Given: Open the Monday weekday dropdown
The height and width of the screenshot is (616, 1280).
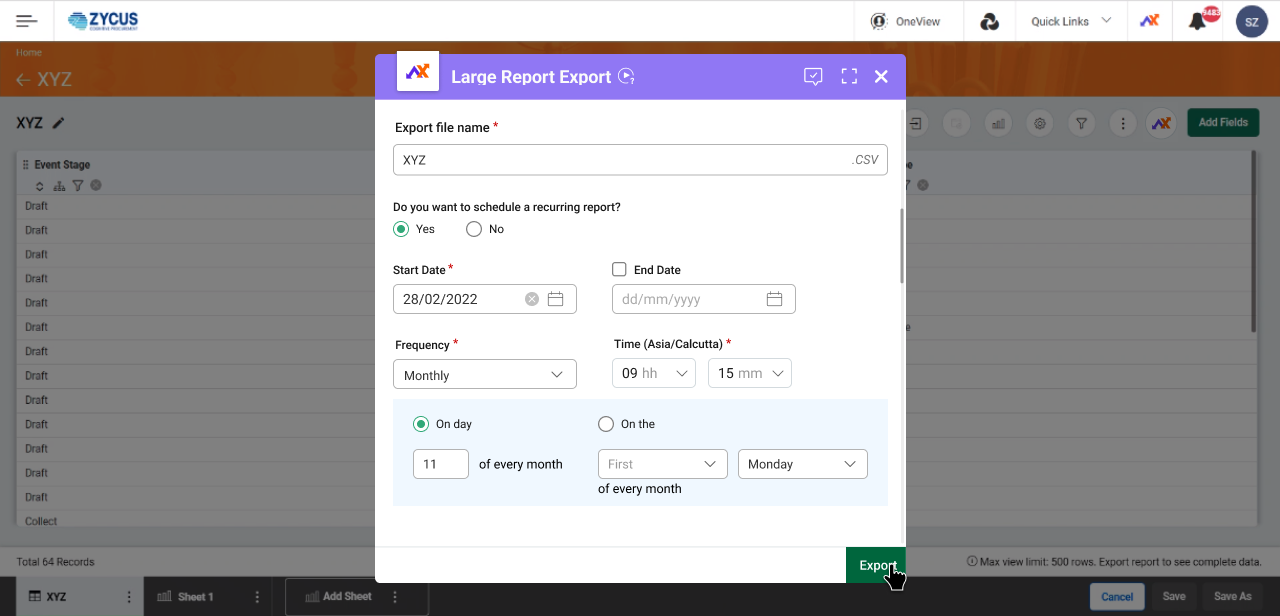Looking at the screenshot, I should click(802, 463).
